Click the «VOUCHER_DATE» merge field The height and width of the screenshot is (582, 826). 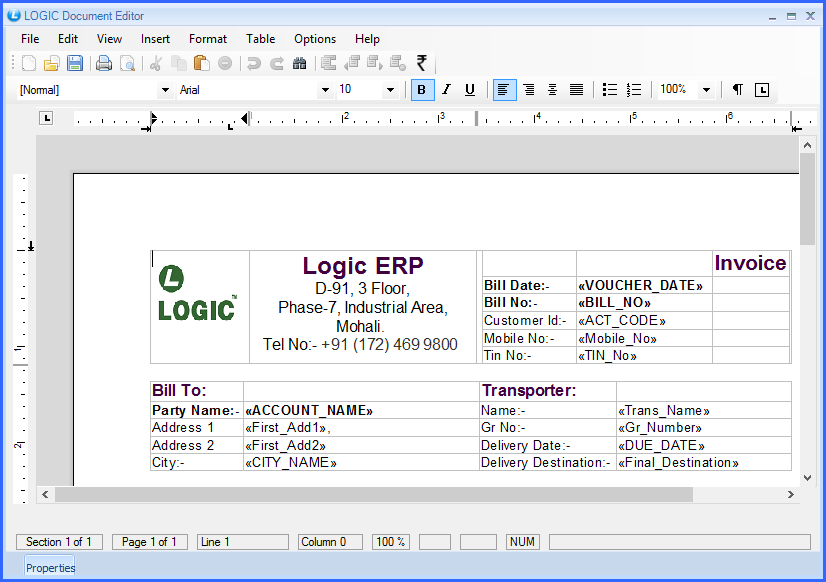(640, 285)
